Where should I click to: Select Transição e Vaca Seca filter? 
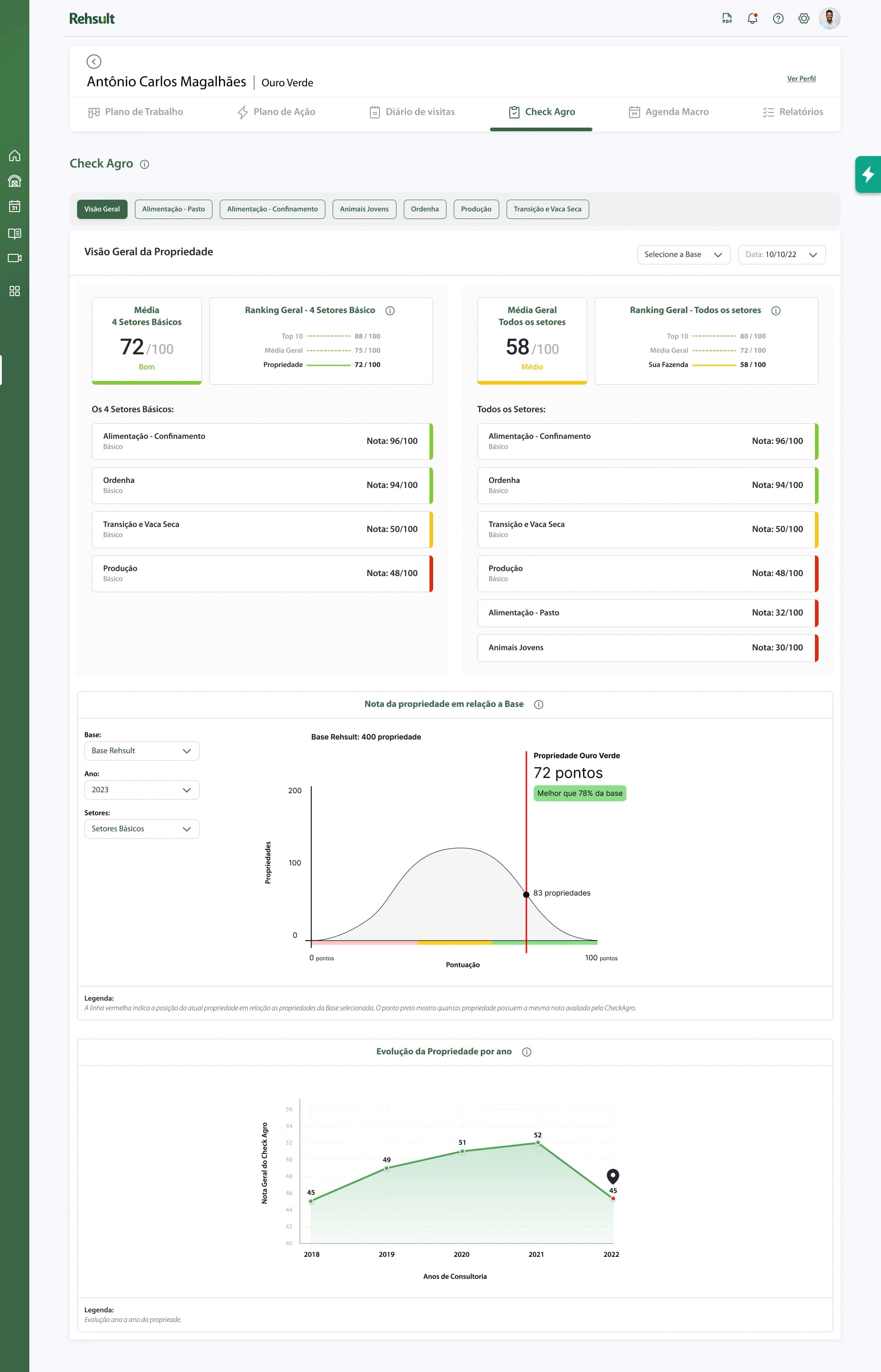[x=547, y=209]
